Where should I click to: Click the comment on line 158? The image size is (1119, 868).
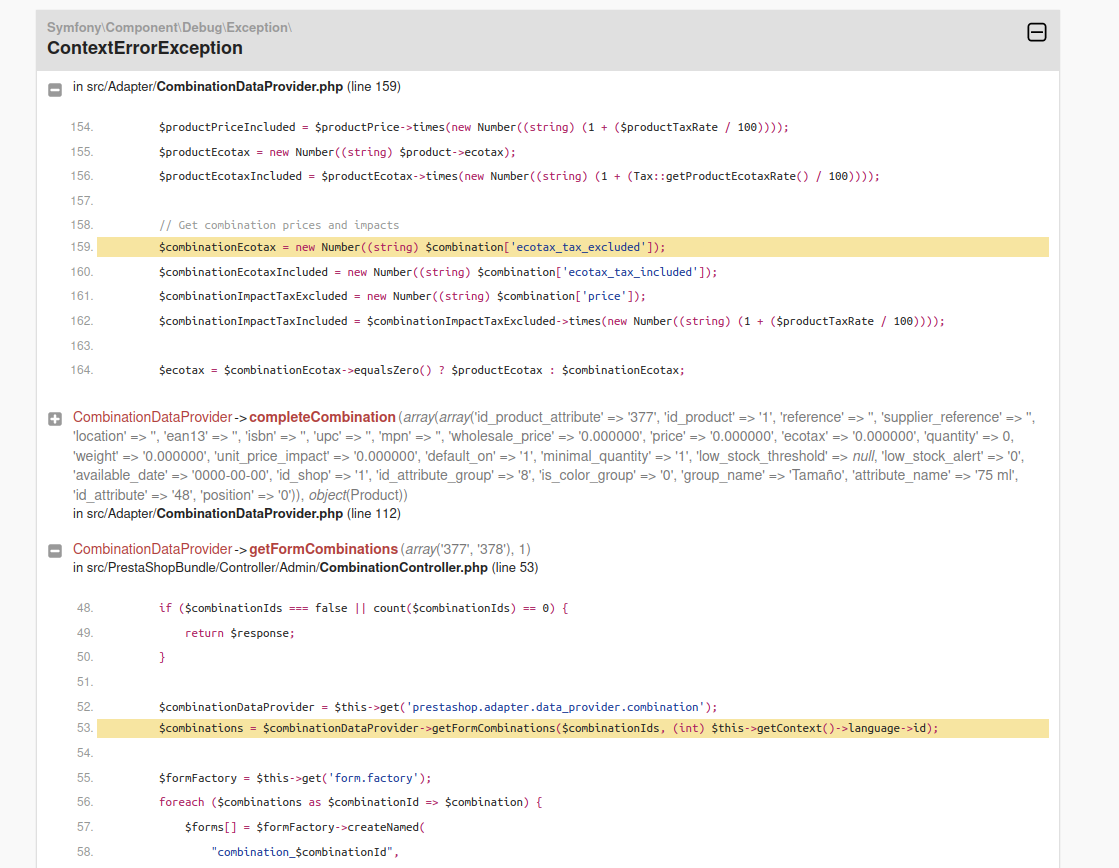(x=279, y=225)
